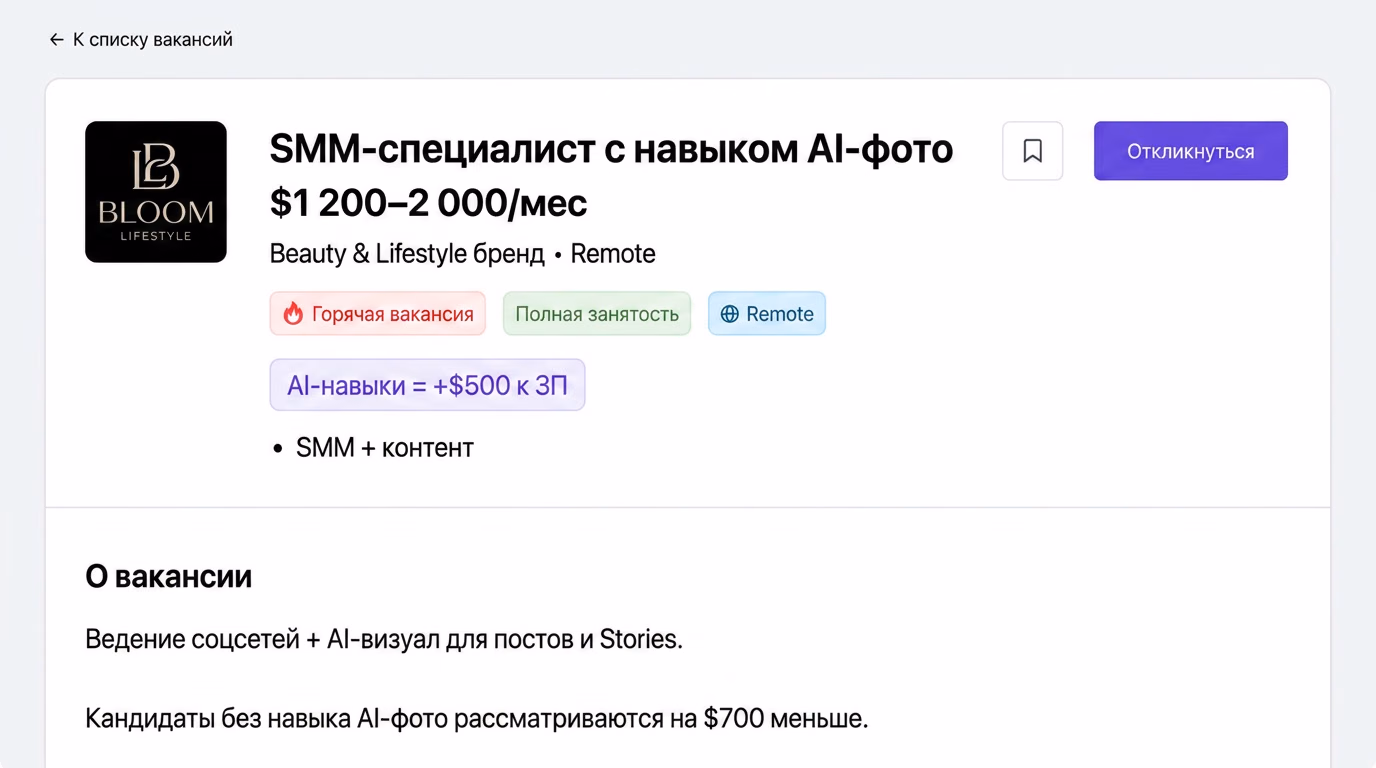Click the Откликнуться button

(1190, 151)
